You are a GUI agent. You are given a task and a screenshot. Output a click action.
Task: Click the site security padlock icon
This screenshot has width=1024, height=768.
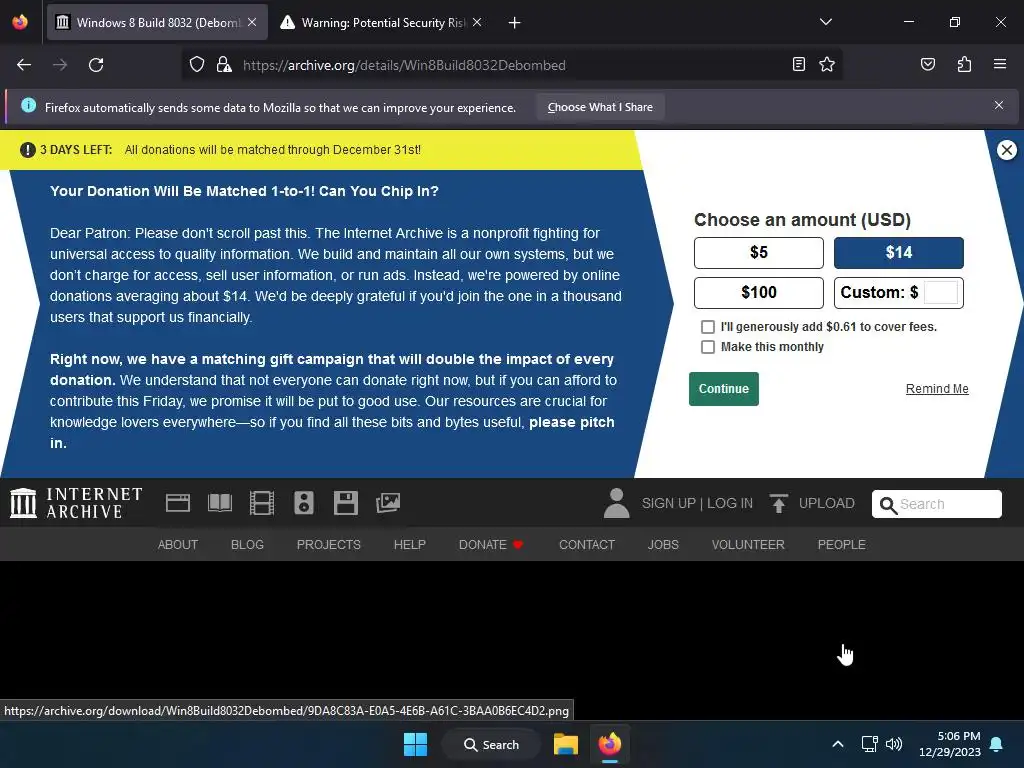(x=224, y=65)
